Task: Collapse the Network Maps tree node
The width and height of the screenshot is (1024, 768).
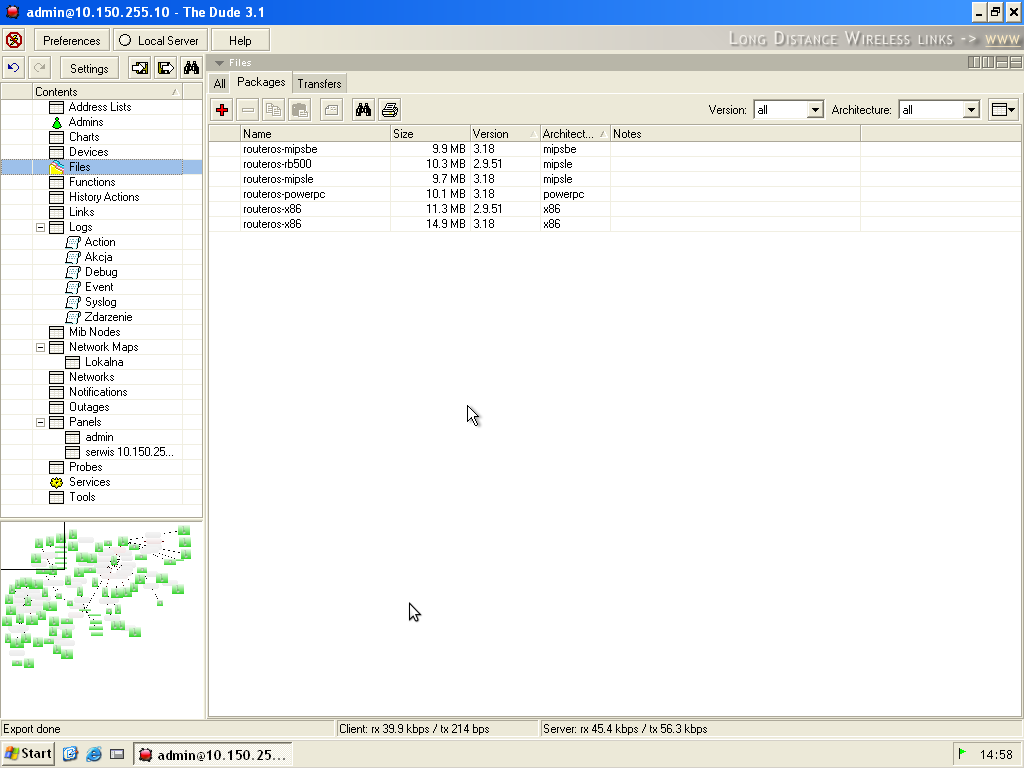Action: 40,347
